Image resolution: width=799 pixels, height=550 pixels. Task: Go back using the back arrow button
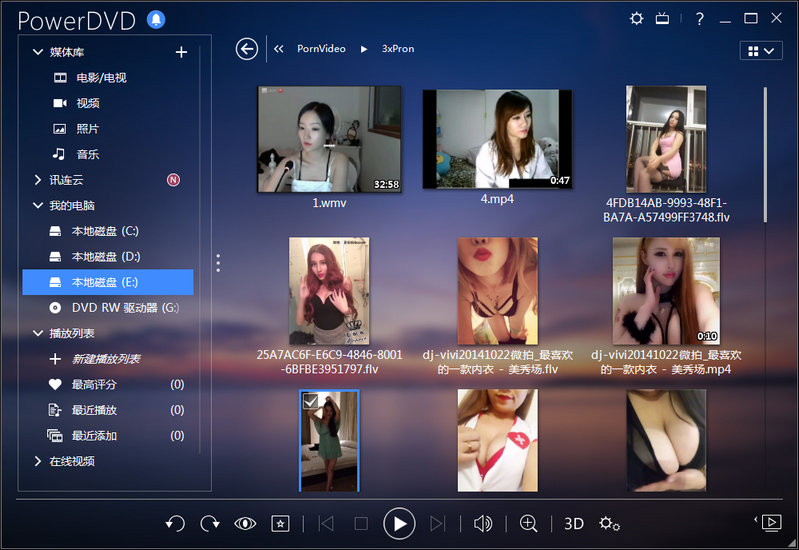tap(247, 49)
